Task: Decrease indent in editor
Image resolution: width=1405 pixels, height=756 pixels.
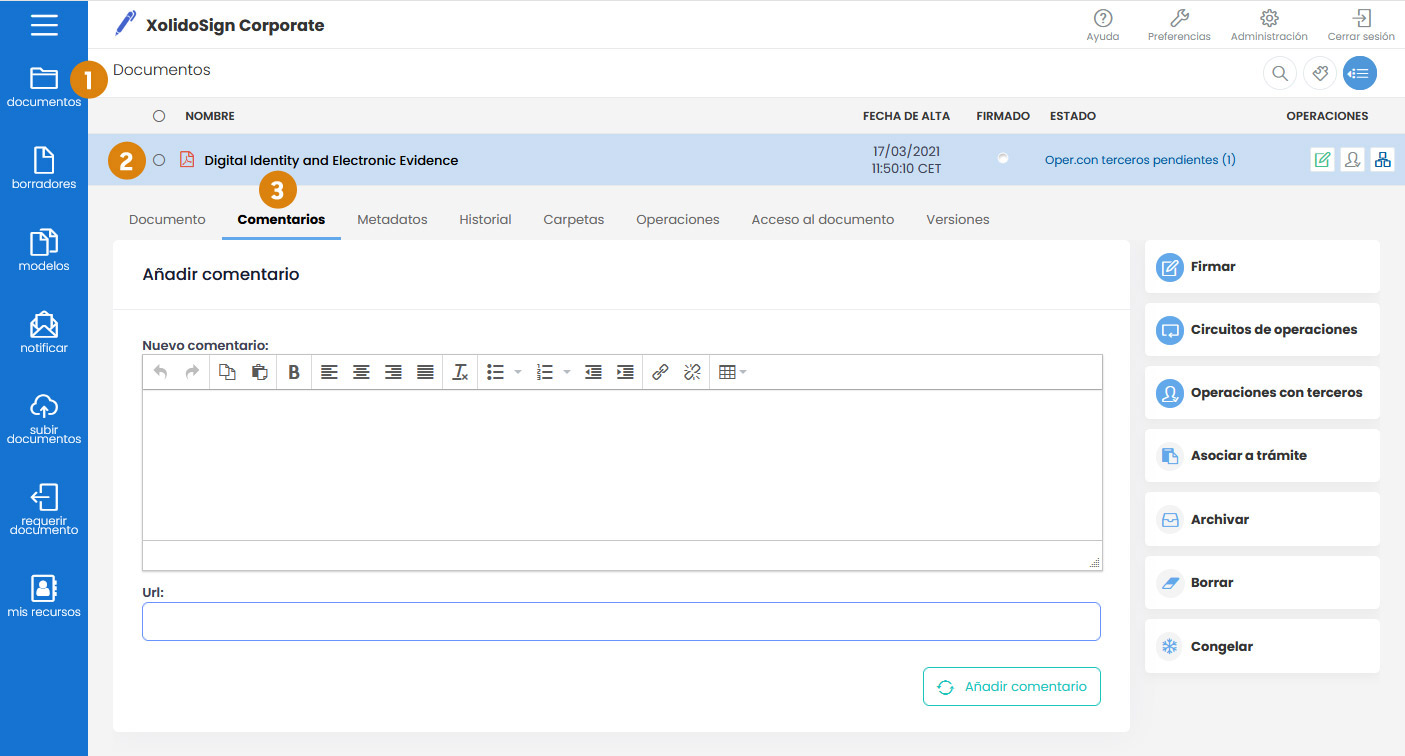Action: point(593,372)
